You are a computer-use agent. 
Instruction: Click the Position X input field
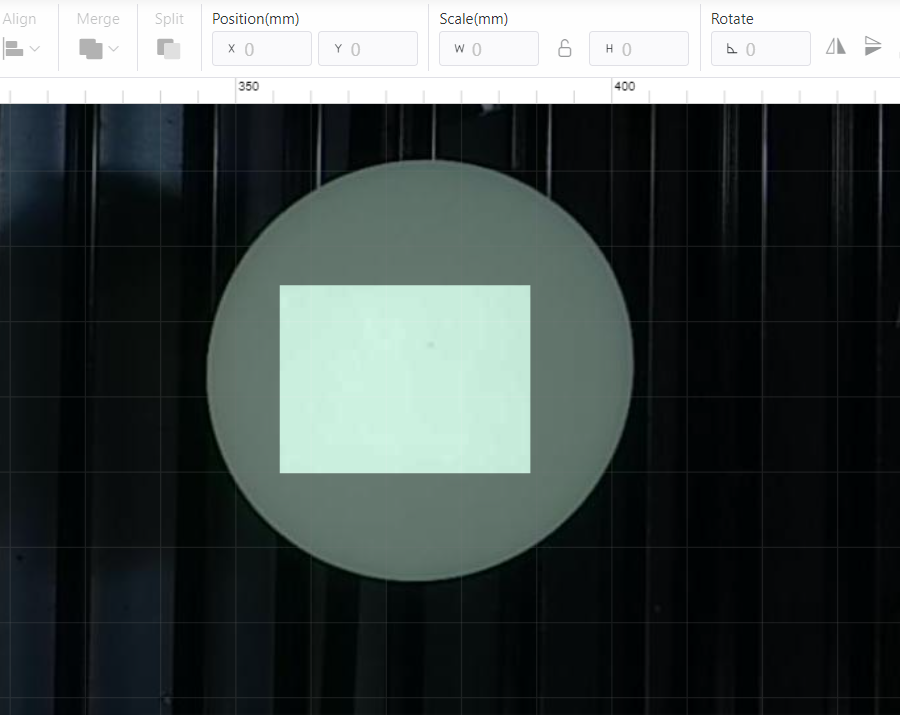(x=262, y=49)
